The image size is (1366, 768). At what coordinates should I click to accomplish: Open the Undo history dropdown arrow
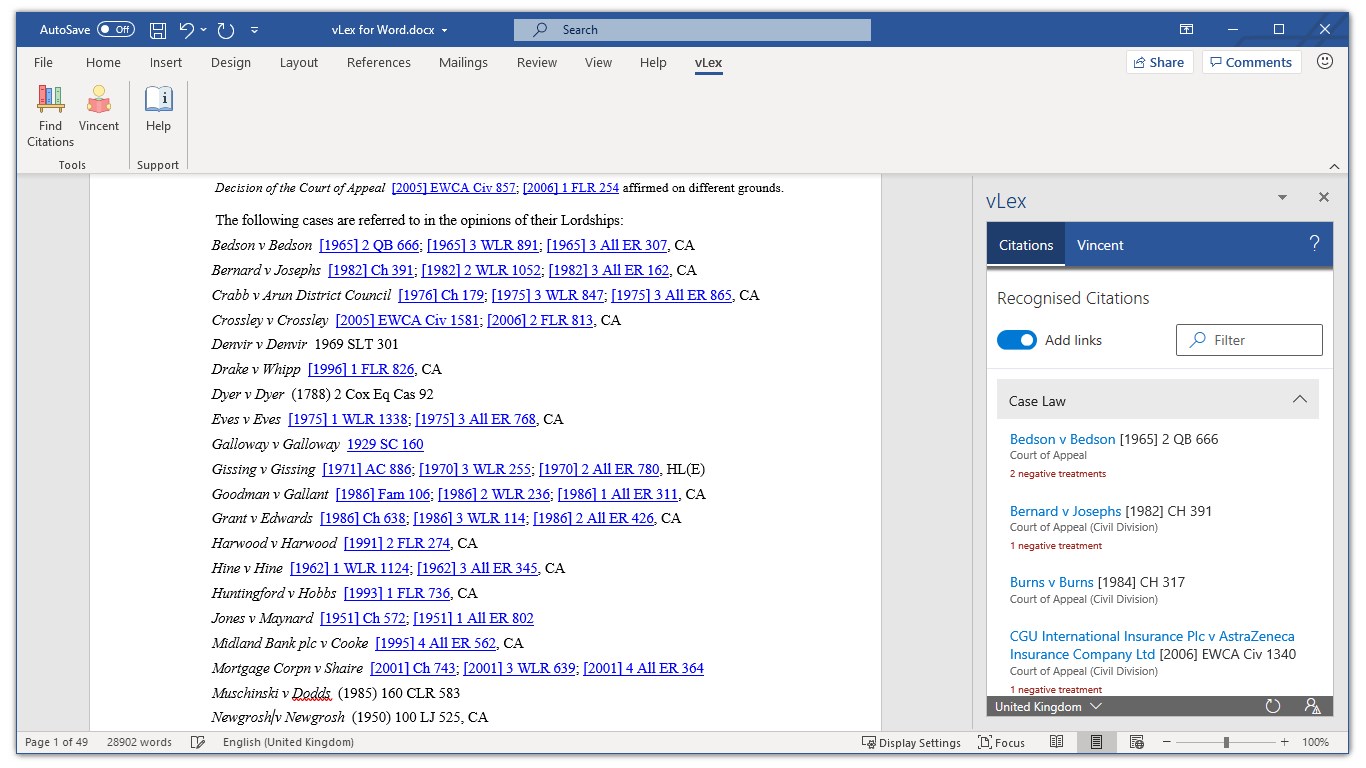(x=203, y=30)
